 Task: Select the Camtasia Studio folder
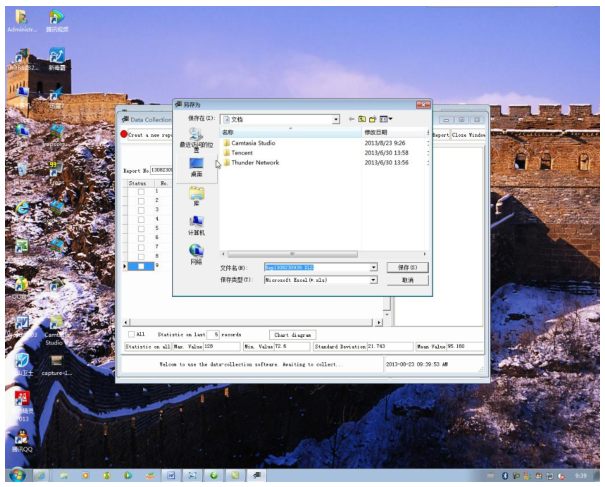pyautogui.click(x=253, y=143)
